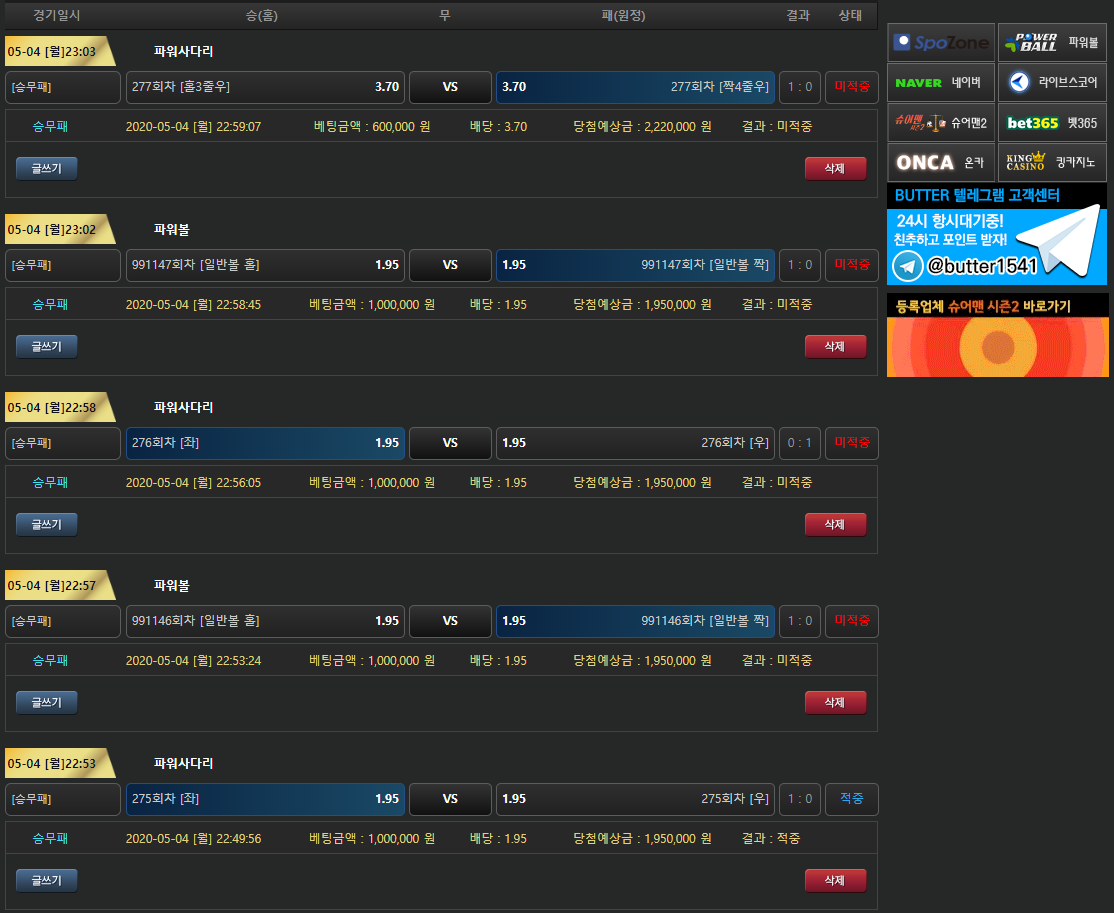Select the 276회차 [우] away option
This screenshot has width=1114, height=913.
[x=635, y=443]
